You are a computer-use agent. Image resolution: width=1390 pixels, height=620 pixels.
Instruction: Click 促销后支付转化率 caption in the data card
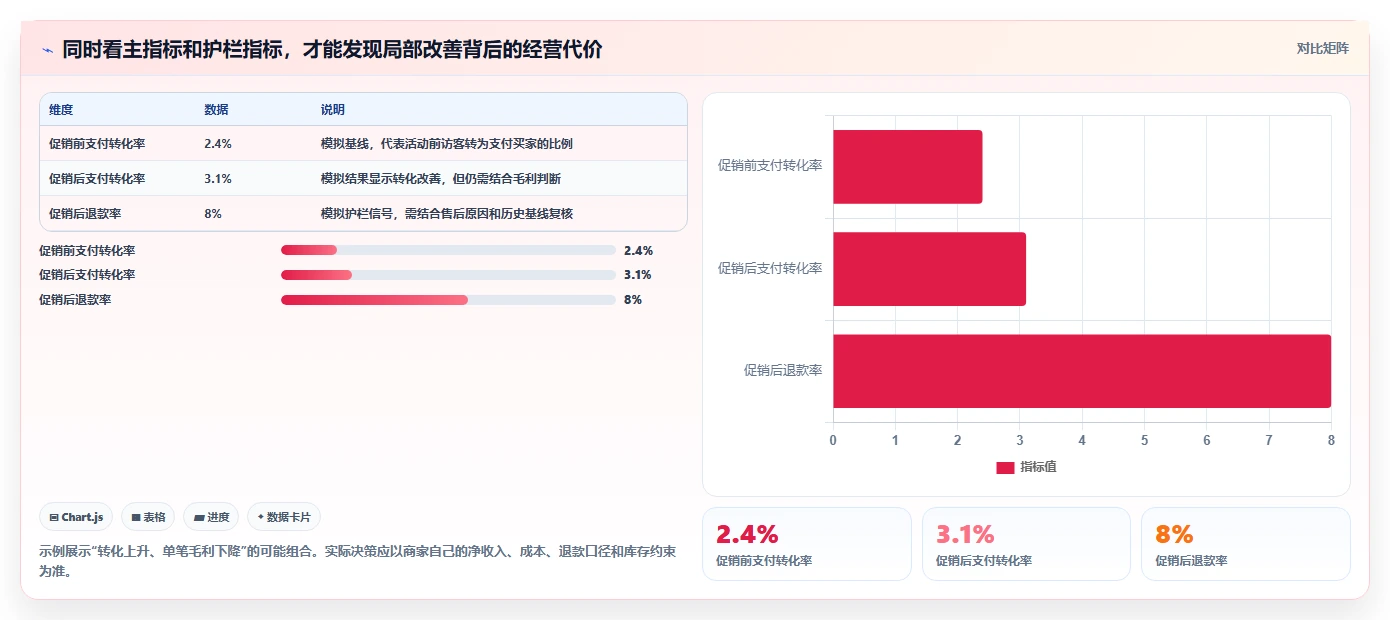pyautogui.click(x=984, y=561)
